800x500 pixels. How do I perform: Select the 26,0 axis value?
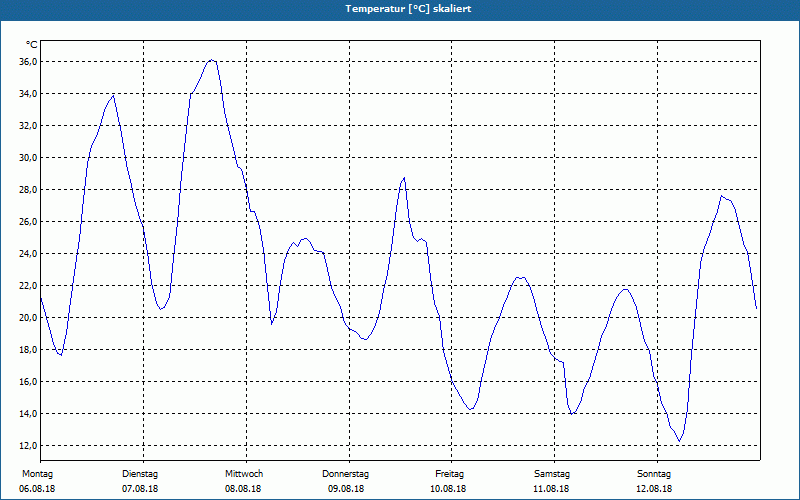pyautogui.click(x=28, y=221)
